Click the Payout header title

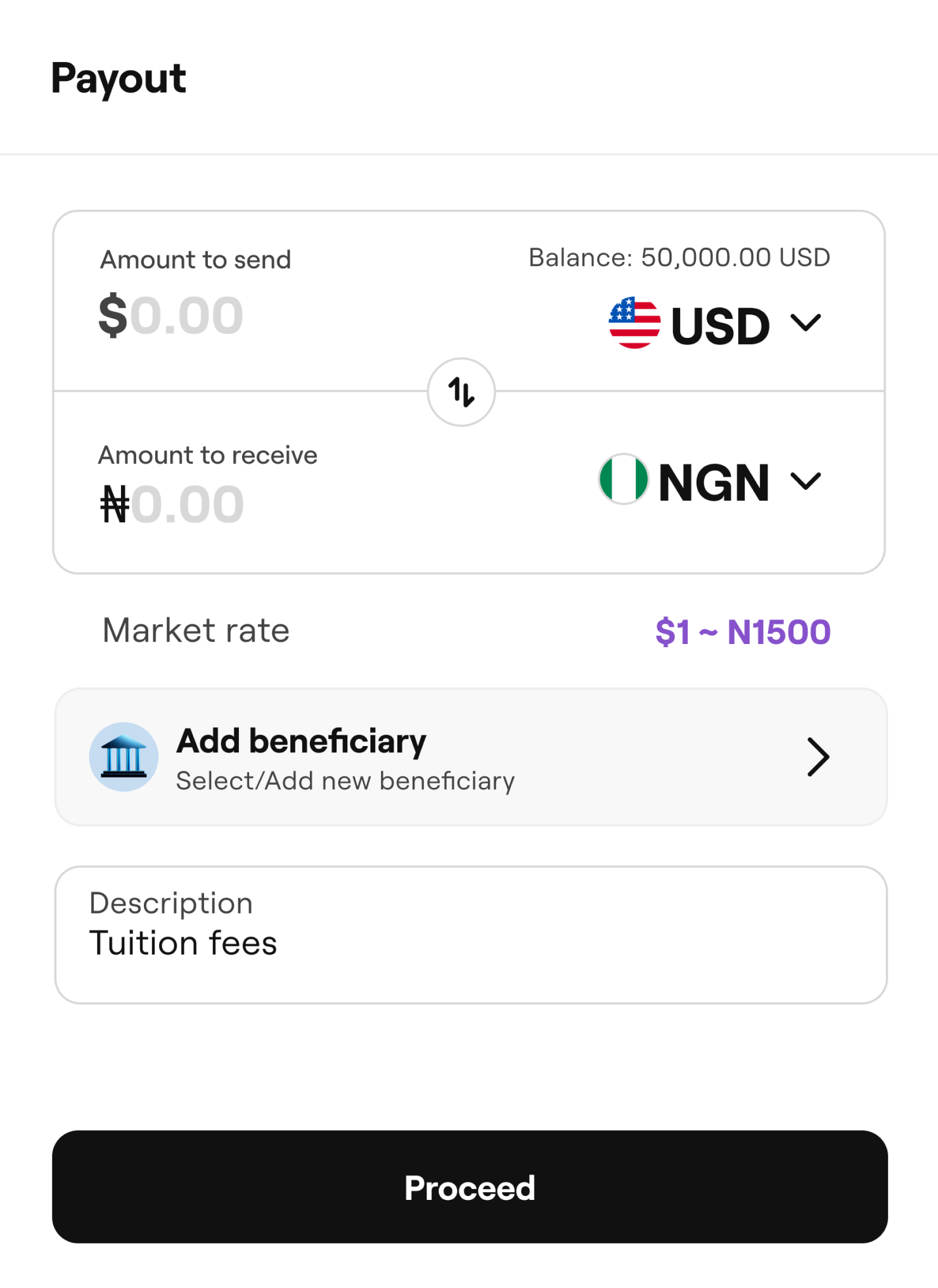tap(119, 79)
